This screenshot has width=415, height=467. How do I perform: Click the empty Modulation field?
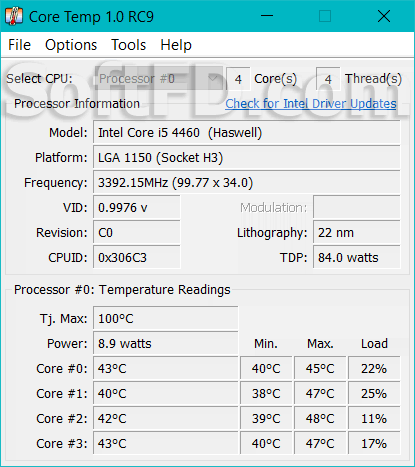click(x=357, y=208)
